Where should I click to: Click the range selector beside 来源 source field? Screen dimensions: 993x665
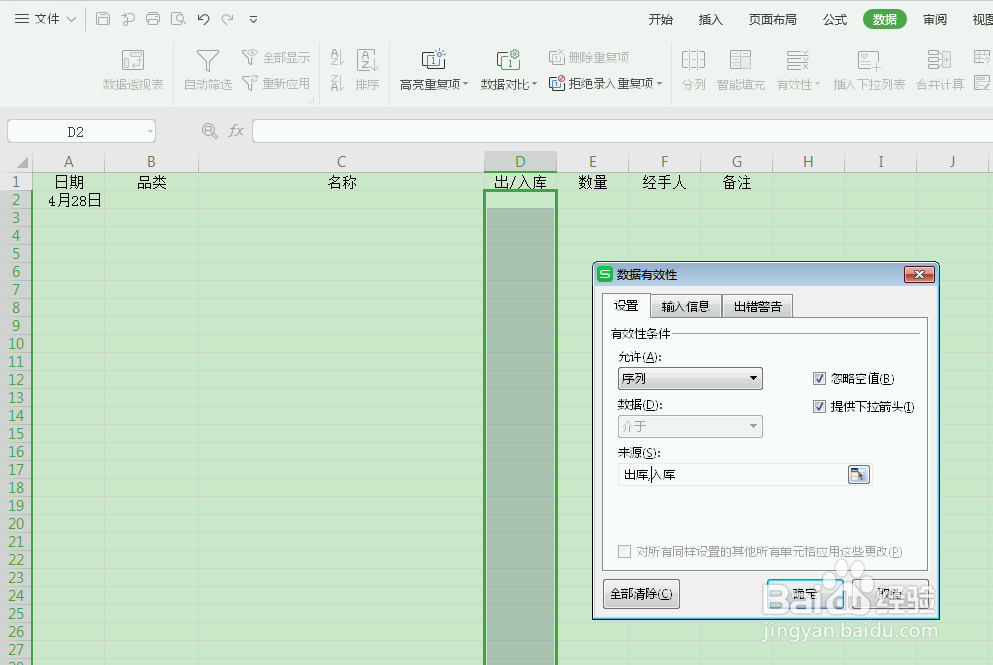click(x=858, y=474)
